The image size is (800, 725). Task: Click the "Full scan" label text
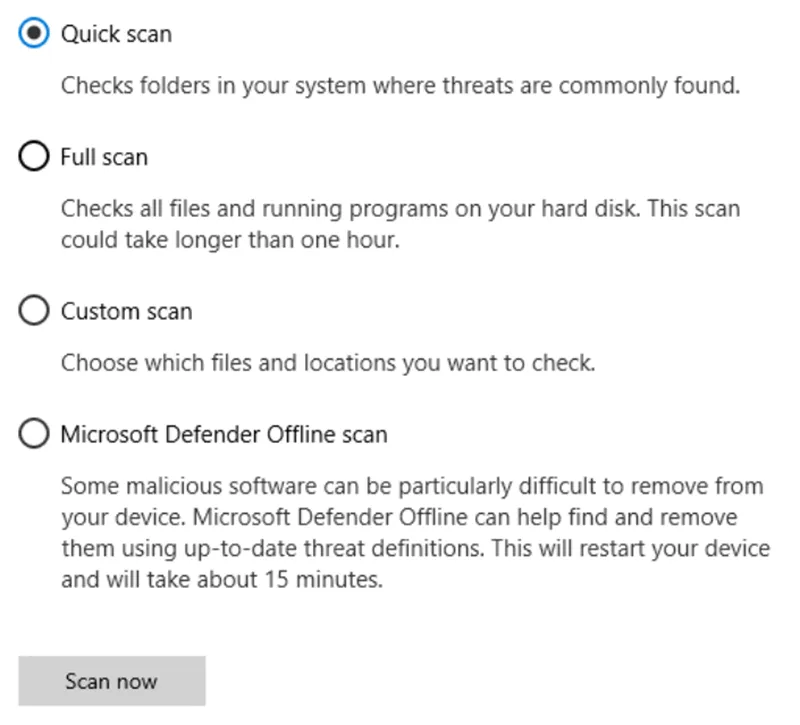104,157
